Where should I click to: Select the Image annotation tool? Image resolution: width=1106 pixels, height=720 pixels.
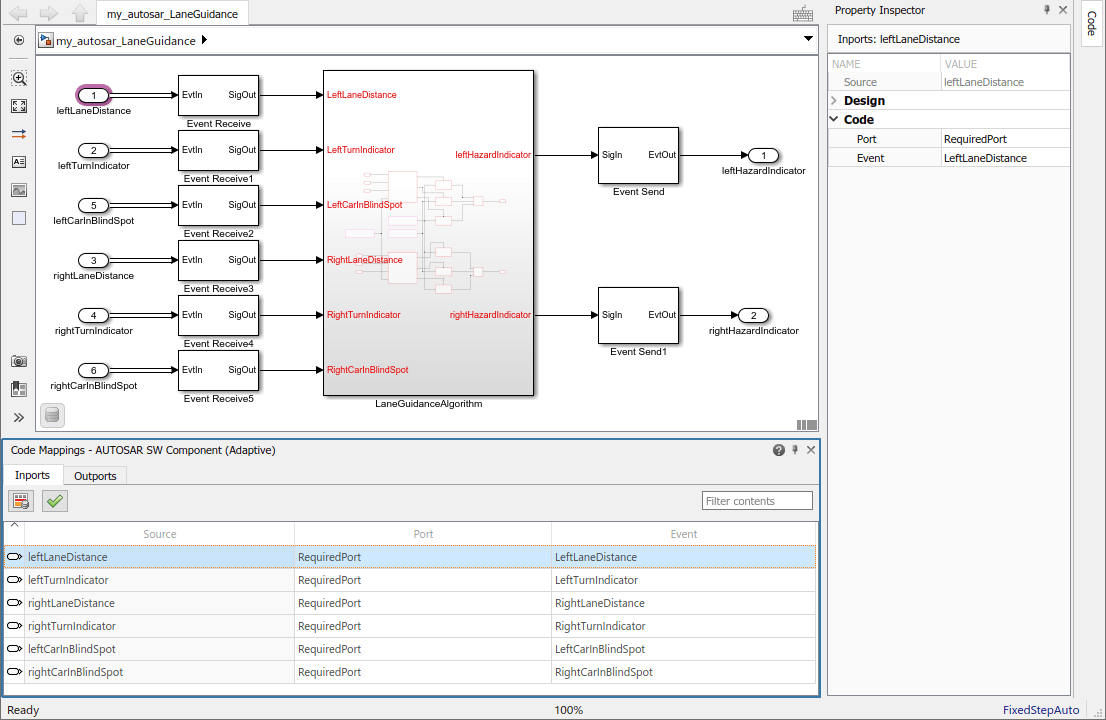pyautogui.click(x=19, y=189)
